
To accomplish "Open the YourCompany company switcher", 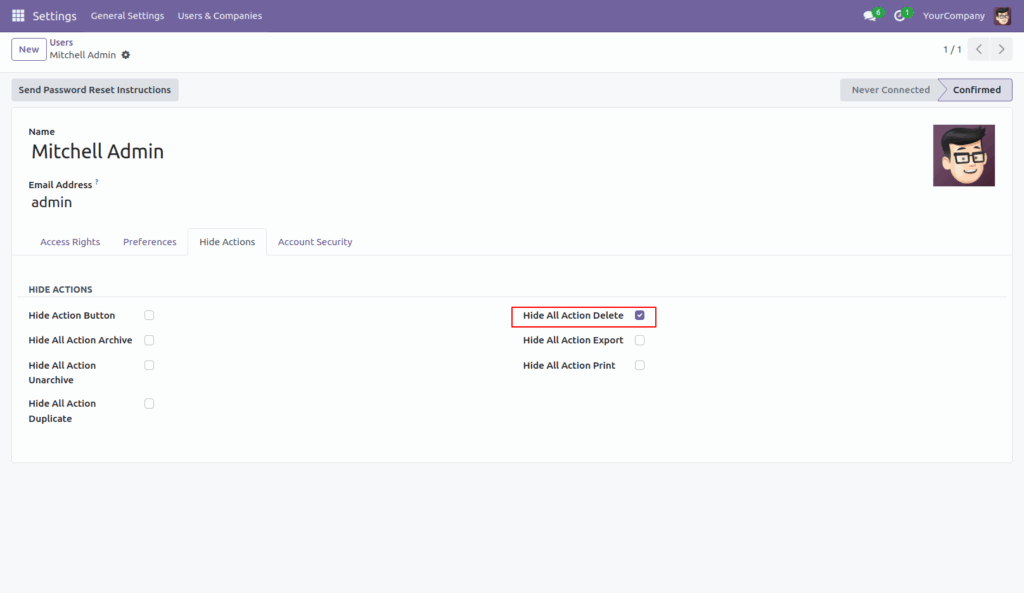I will tap(953, 15).
